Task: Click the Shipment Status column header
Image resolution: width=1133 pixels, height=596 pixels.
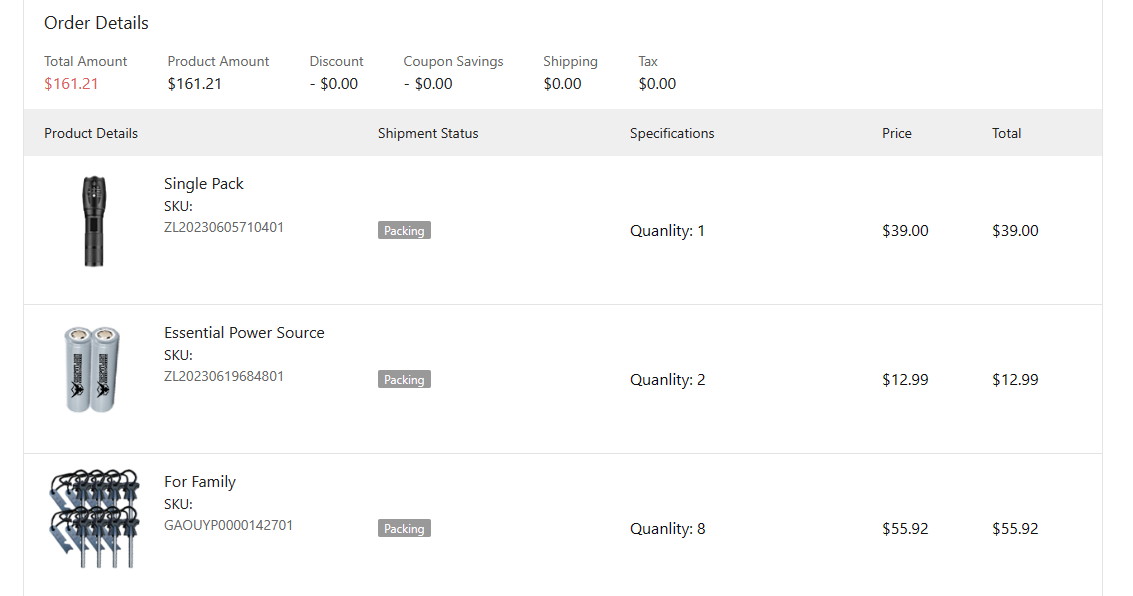Action: point(428,133)
